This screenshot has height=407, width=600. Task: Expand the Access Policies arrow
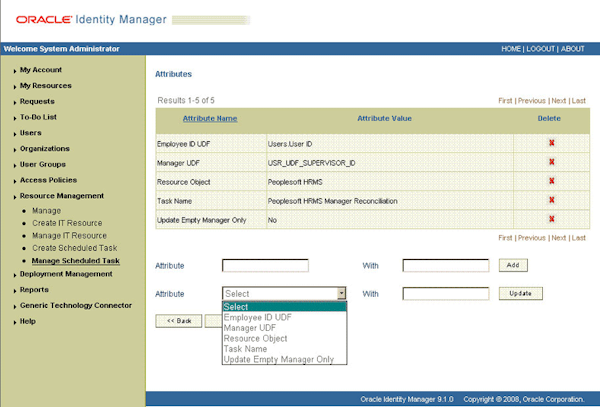15,181
